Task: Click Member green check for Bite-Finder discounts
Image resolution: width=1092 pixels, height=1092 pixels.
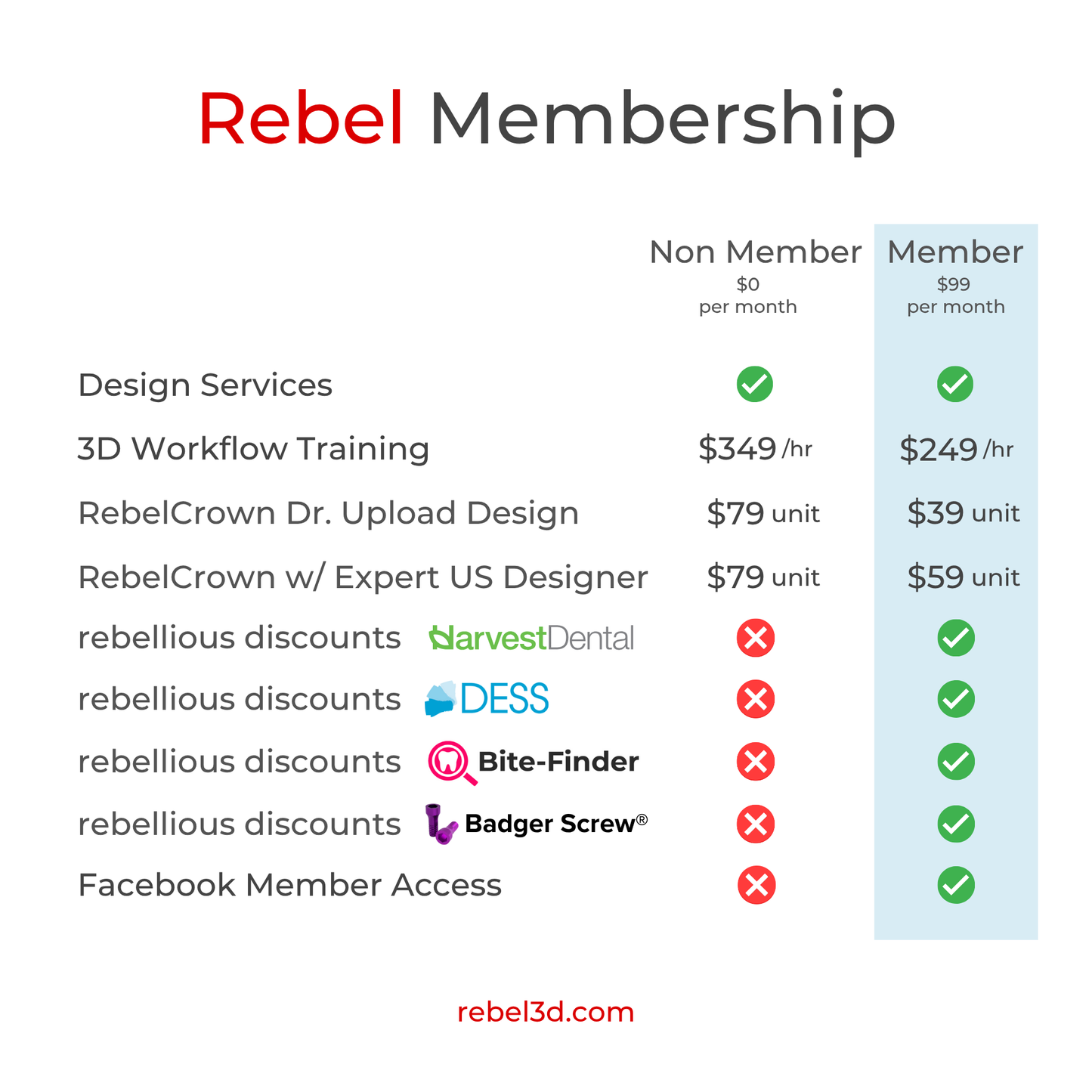Action: tap(956, 762)
